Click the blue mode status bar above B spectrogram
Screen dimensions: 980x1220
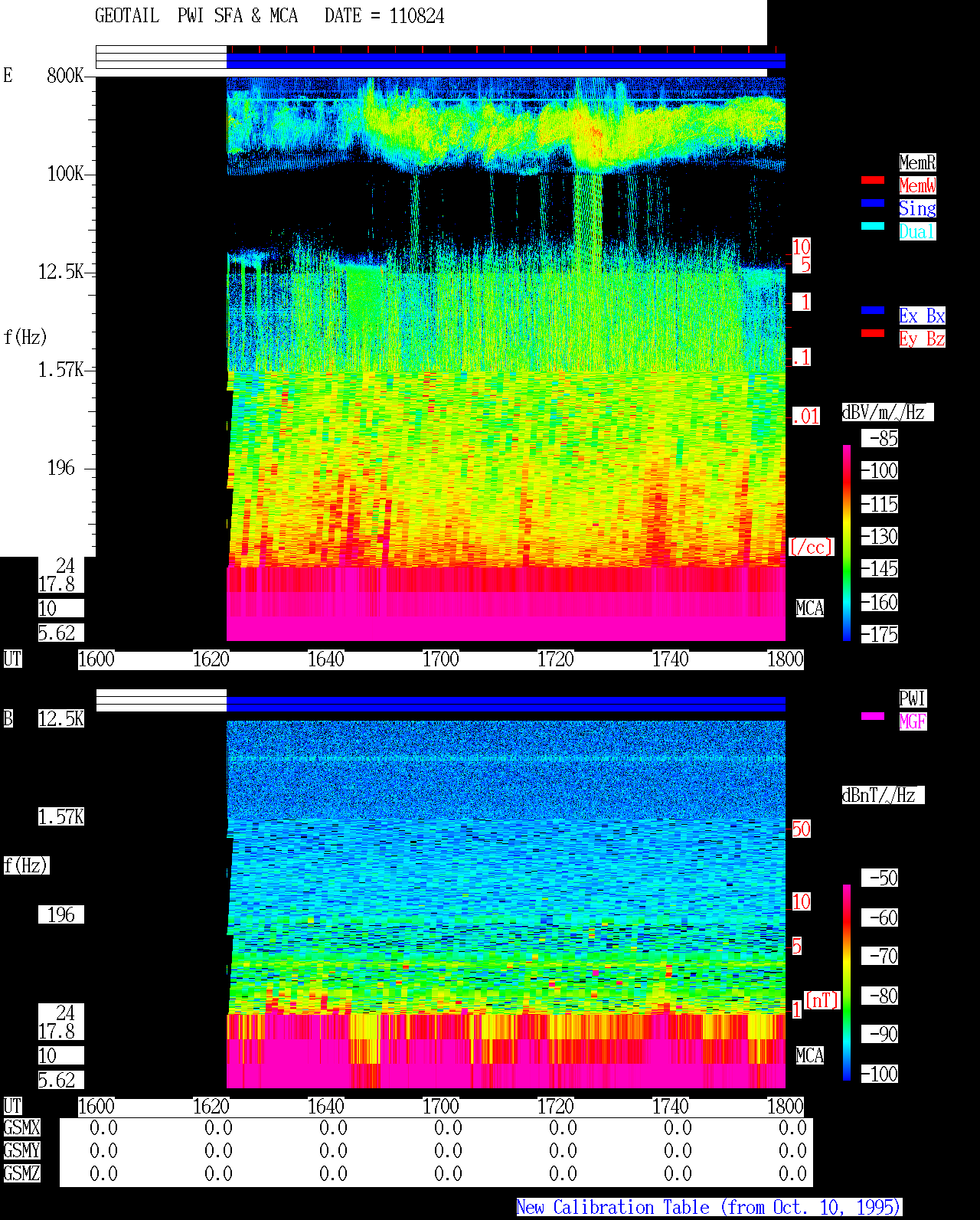(506, 704)
